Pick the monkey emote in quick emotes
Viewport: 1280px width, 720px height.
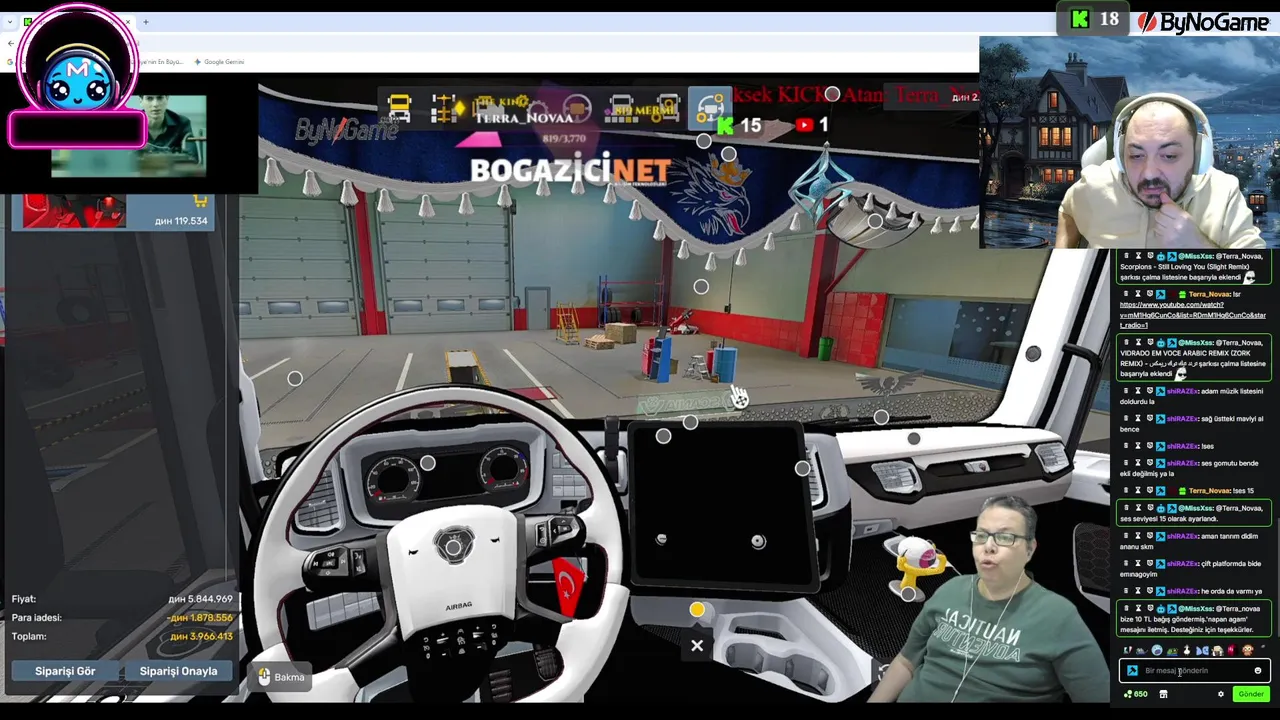1247,651
